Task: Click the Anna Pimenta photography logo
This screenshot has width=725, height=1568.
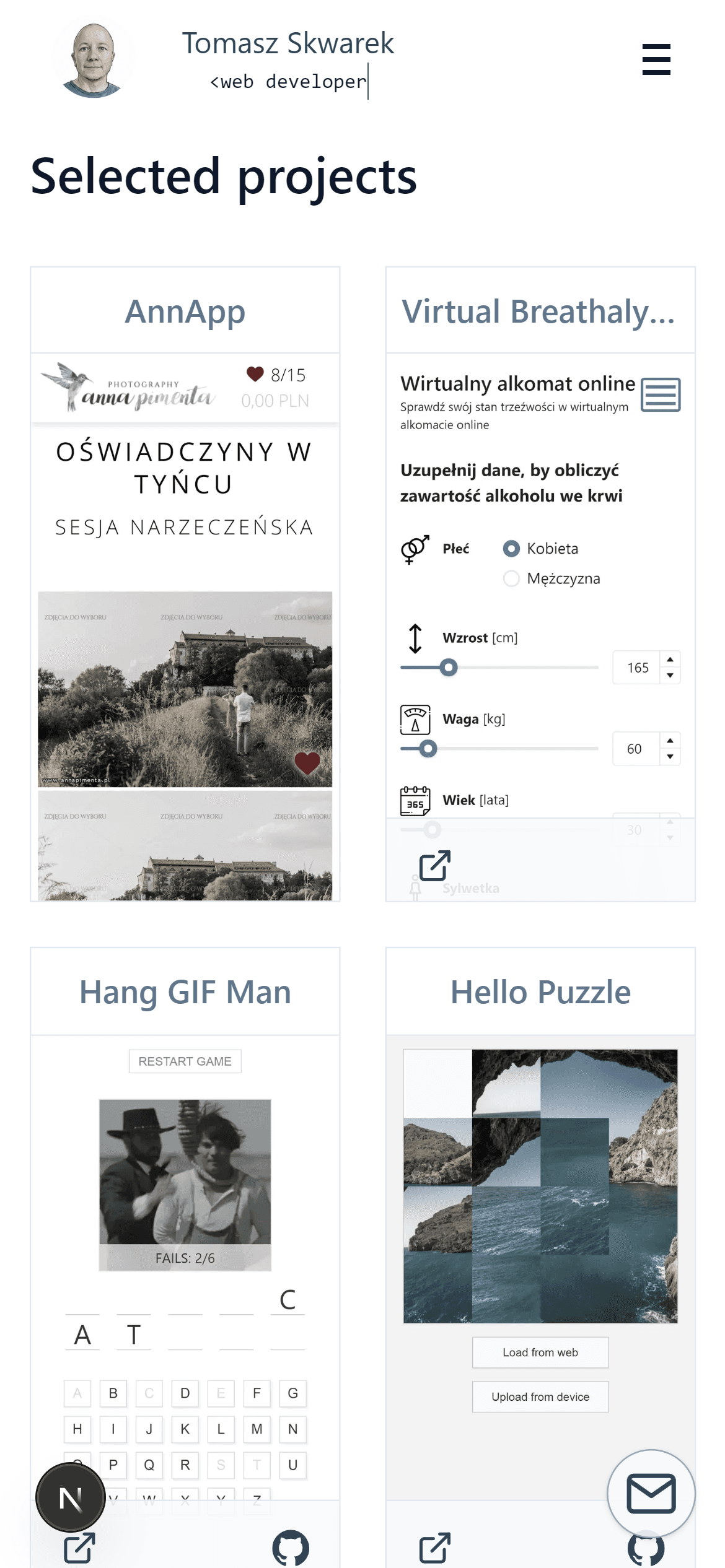Action: pyautogui.click(x=129, y=388)
